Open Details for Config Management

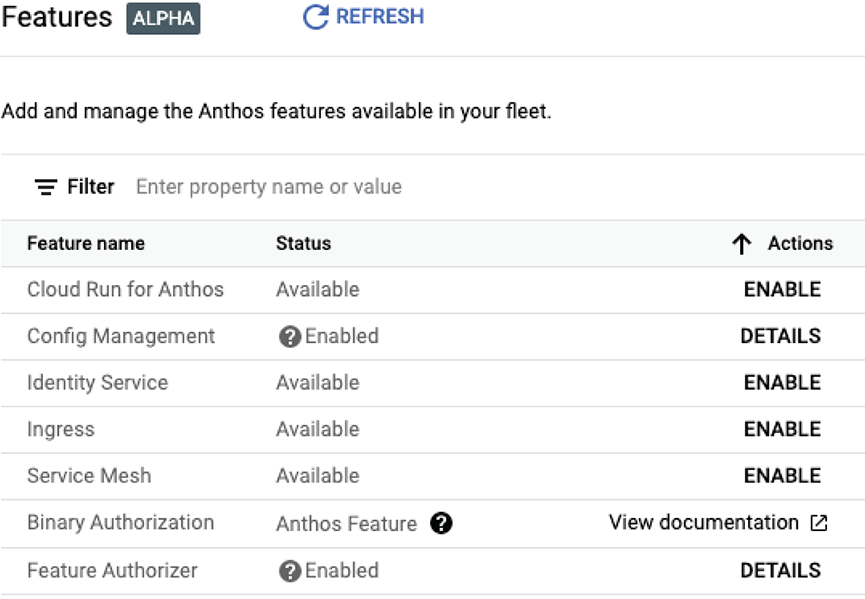pyautogui.click(x=781, y=336)
